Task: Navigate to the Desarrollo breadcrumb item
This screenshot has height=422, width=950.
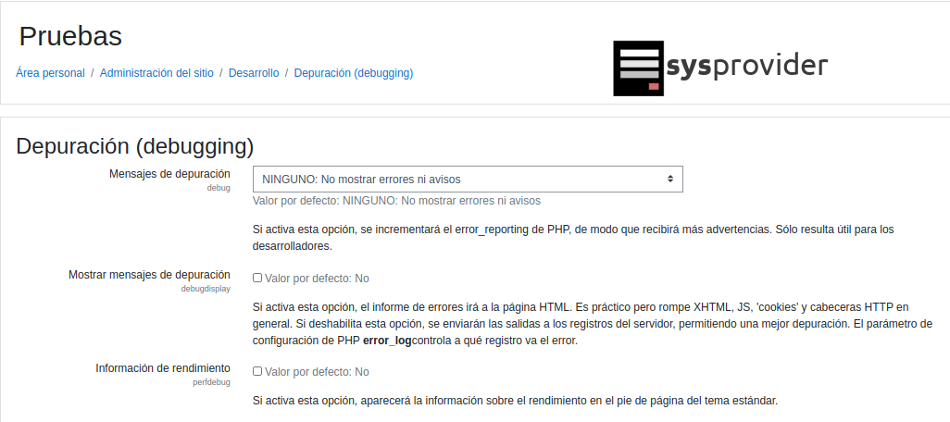Action: pos(253,73)
